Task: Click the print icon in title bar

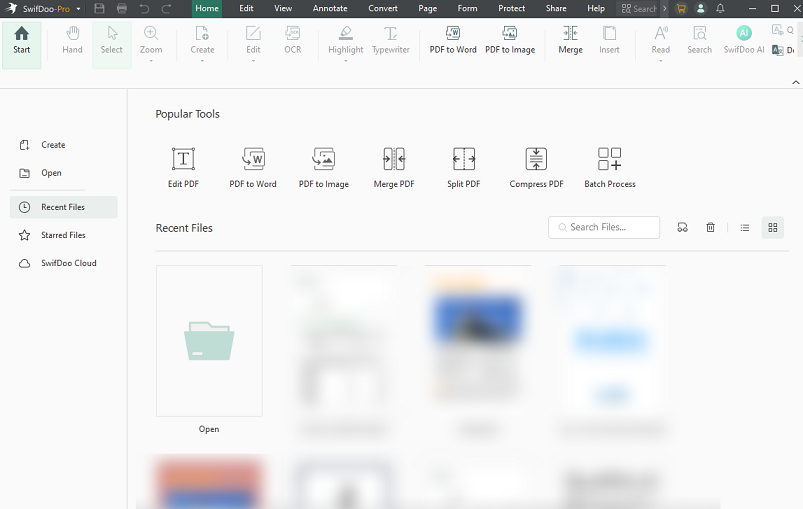Action: pos(122,9)
